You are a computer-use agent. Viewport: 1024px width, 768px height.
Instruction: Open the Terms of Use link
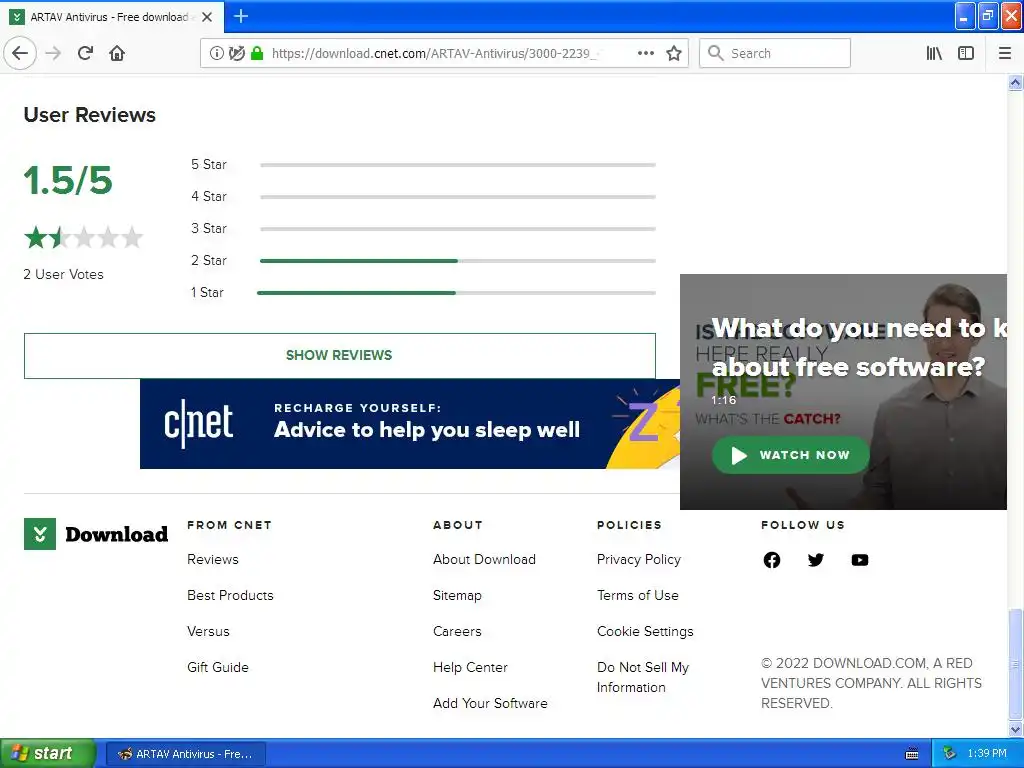click(637, 595)
